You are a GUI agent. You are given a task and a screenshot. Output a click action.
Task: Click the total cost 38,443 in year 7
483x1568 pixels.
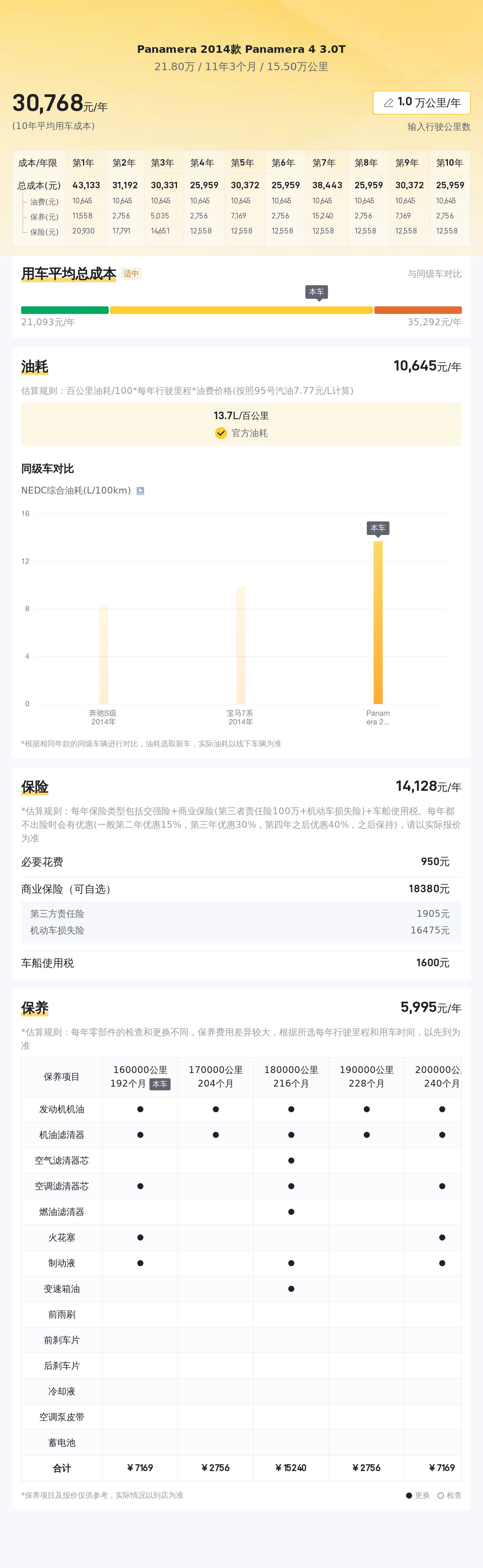[327, 185]
